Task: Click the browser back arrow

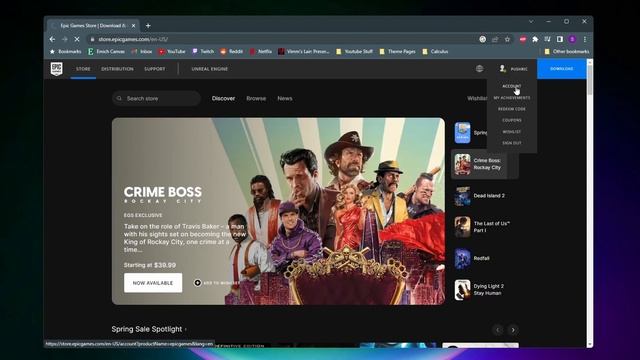Action: (52, 39)
